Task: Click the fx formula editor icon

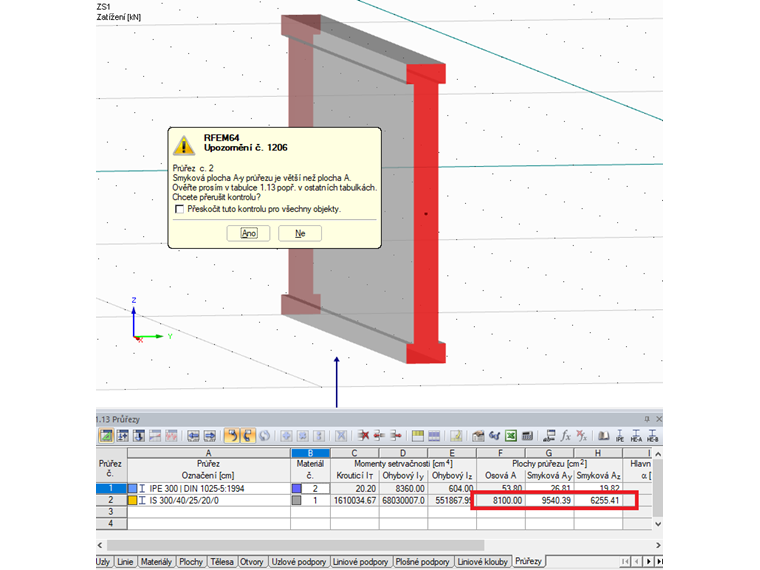Action: (566, 436)
